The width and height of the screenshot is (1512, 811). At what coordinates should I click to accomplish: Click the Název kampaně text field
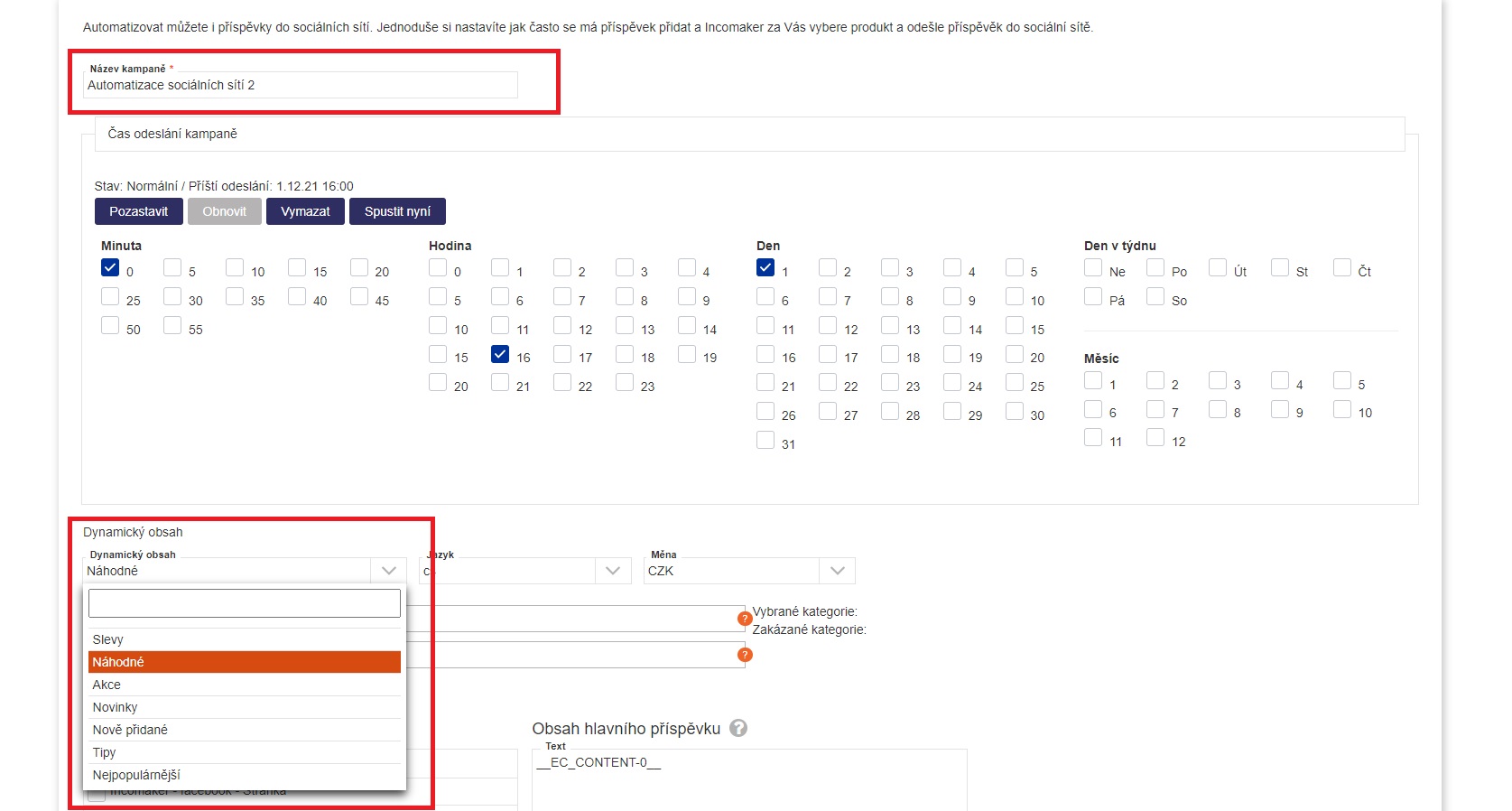pyautogui.click(x=301, y=85)
